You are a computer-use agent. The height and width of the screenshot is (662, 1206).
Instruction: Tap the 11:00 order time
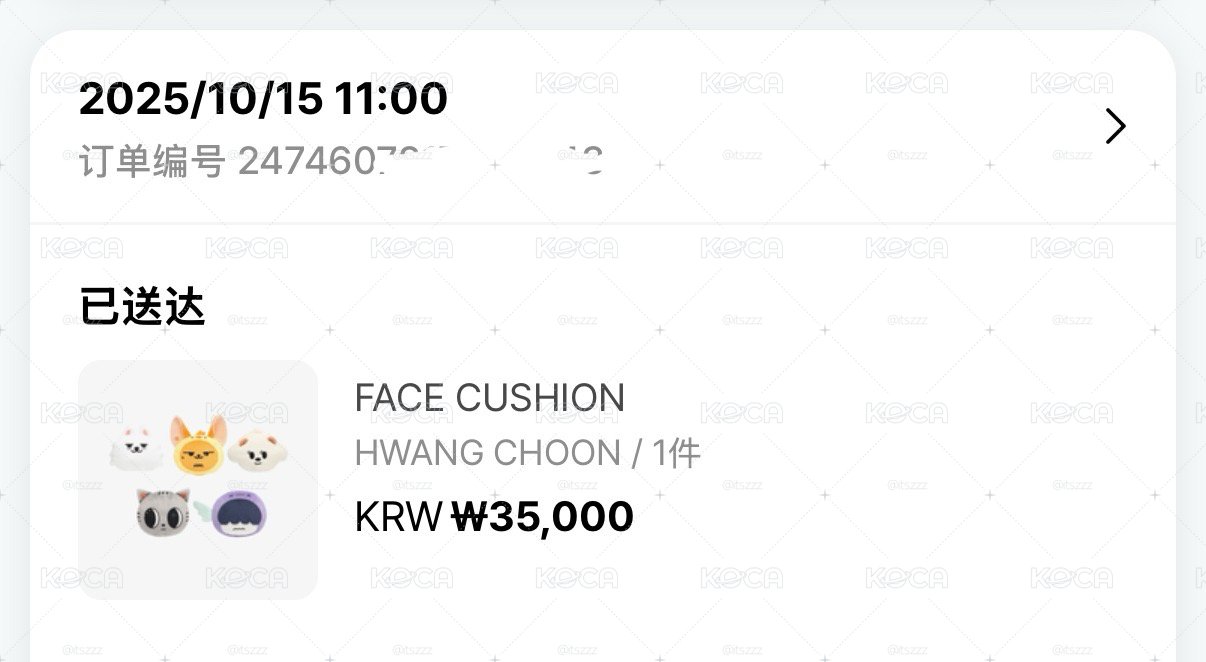point(391,99)
